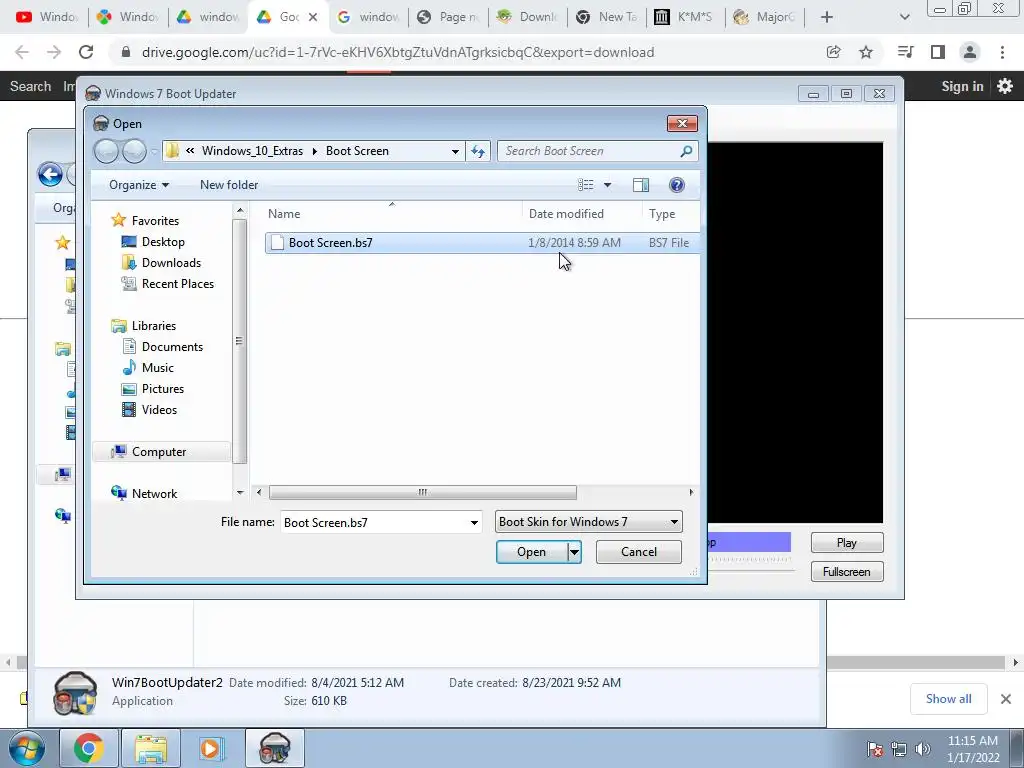Open the Boot Skin for Windows 7 filter dropdown
Image resolution: width=1024 pixels, height=768 pixels.
click(x=588, y=522)
